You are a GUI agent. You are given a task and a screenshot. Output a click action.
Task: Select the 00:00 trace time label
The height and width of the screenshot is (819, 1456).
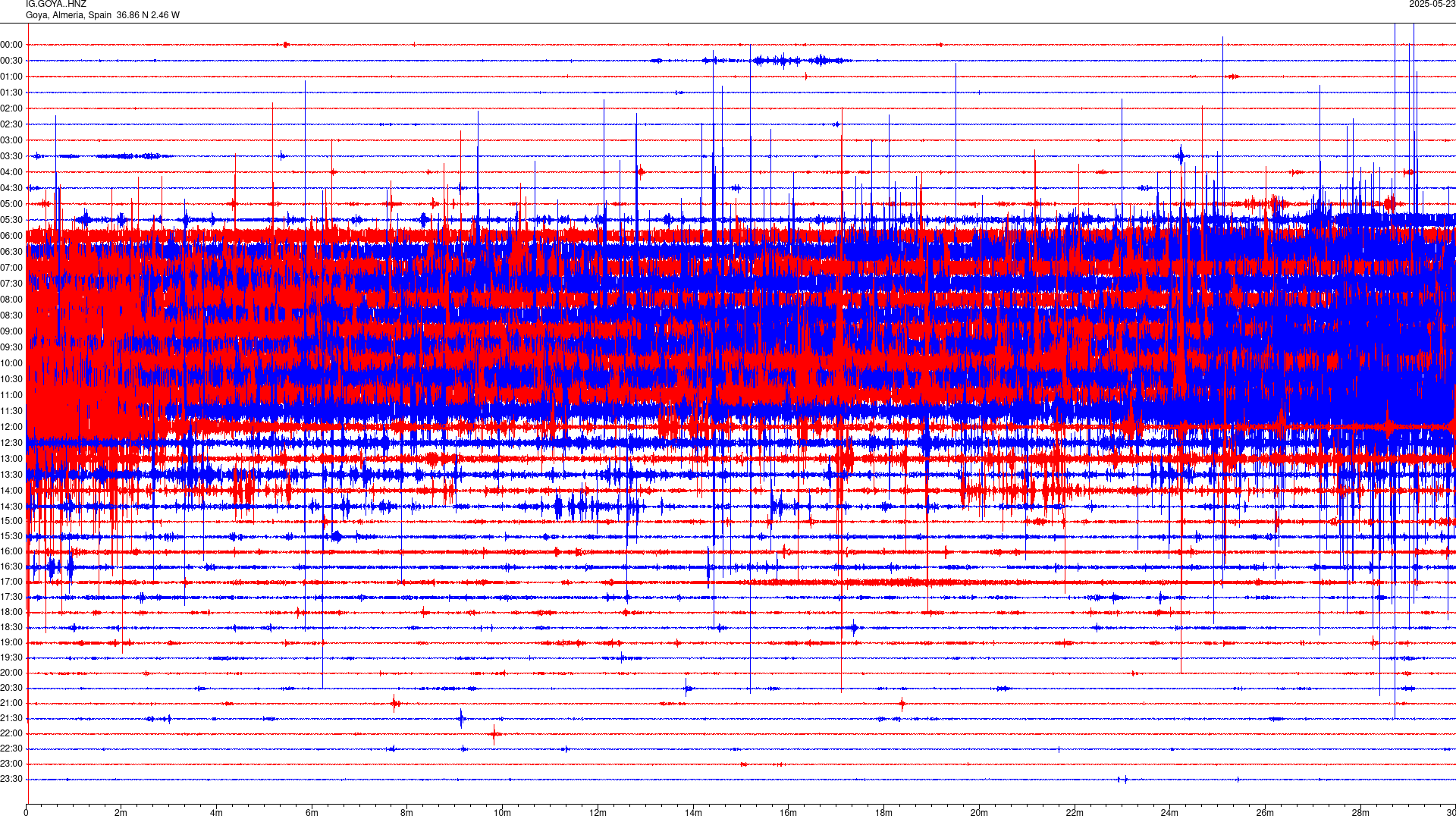point(11,45)
